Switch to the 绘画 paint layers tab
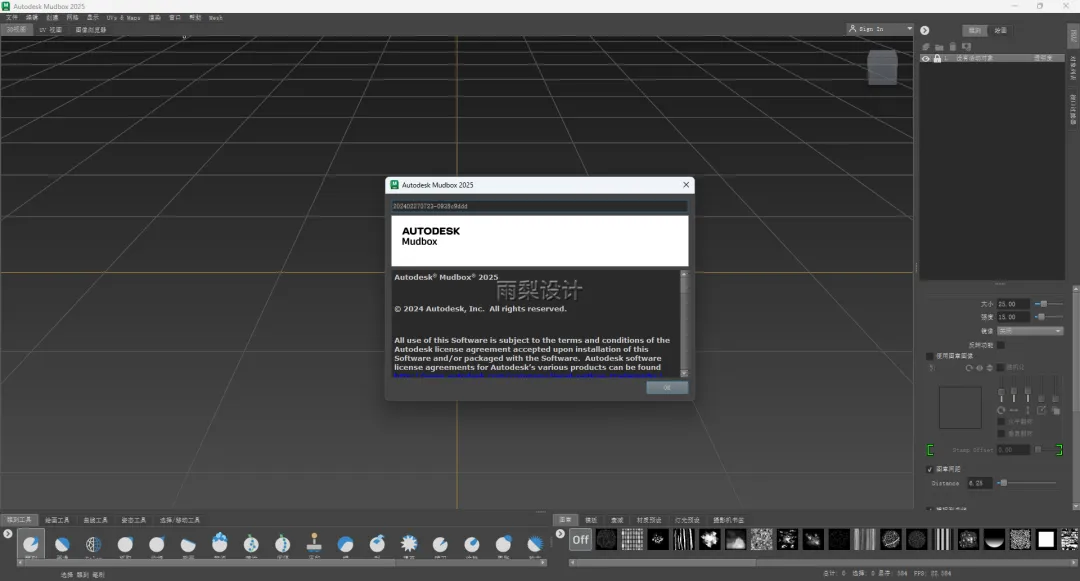 [1001, 30]
